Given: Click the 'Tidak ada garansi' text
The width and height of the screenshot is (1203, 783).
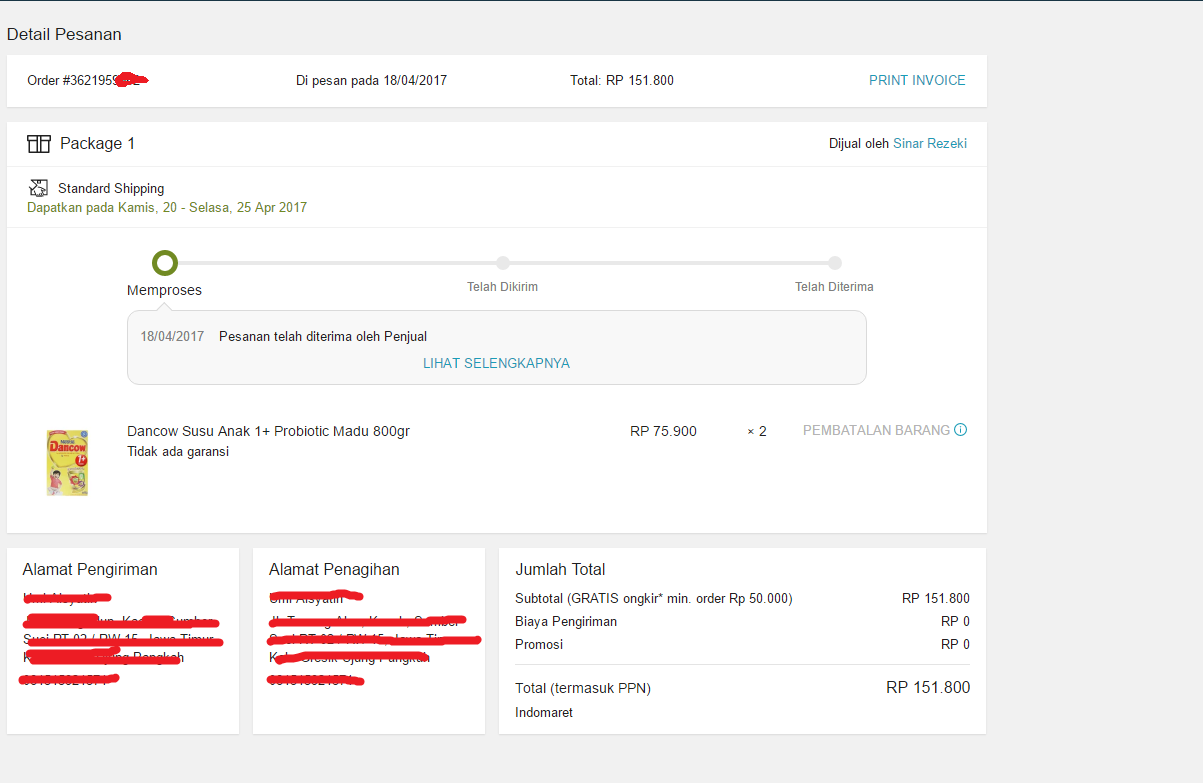Looking at the screenshot, I should (x=178, y=451).
